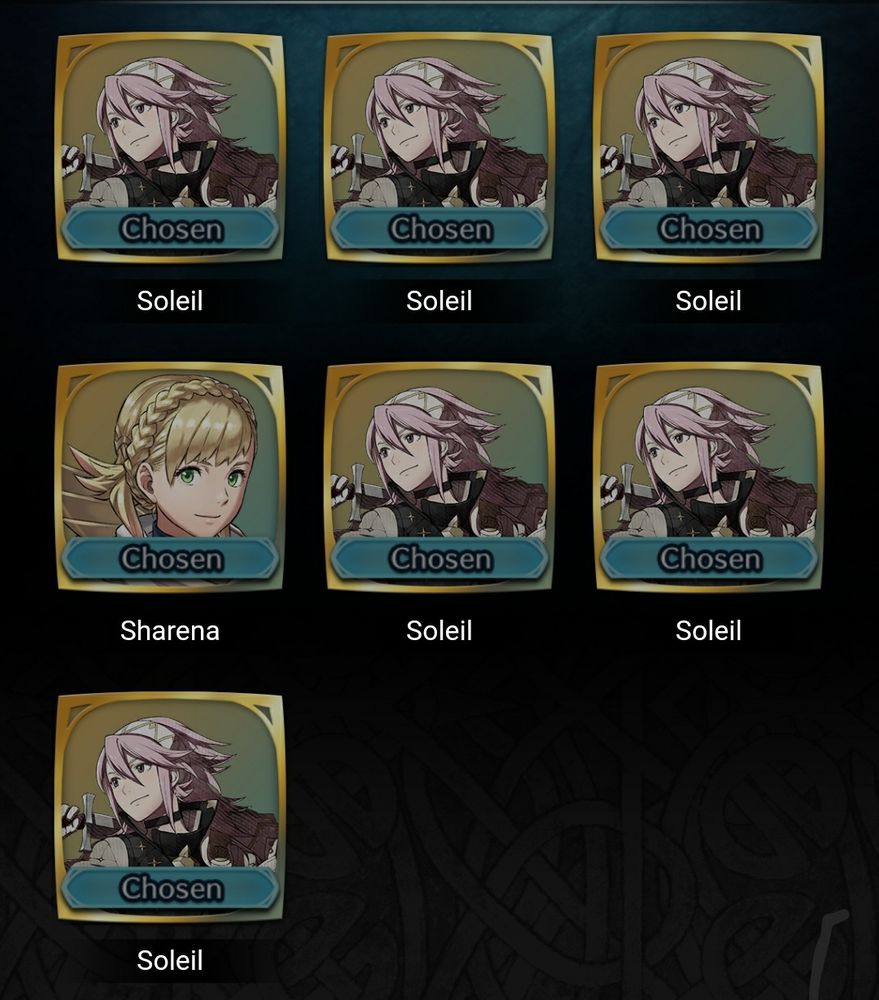Select the first Soleil portrait in the top row
Image resolution: width=879 pixels, height=1000 pixels.
click(x=170, y=148)
